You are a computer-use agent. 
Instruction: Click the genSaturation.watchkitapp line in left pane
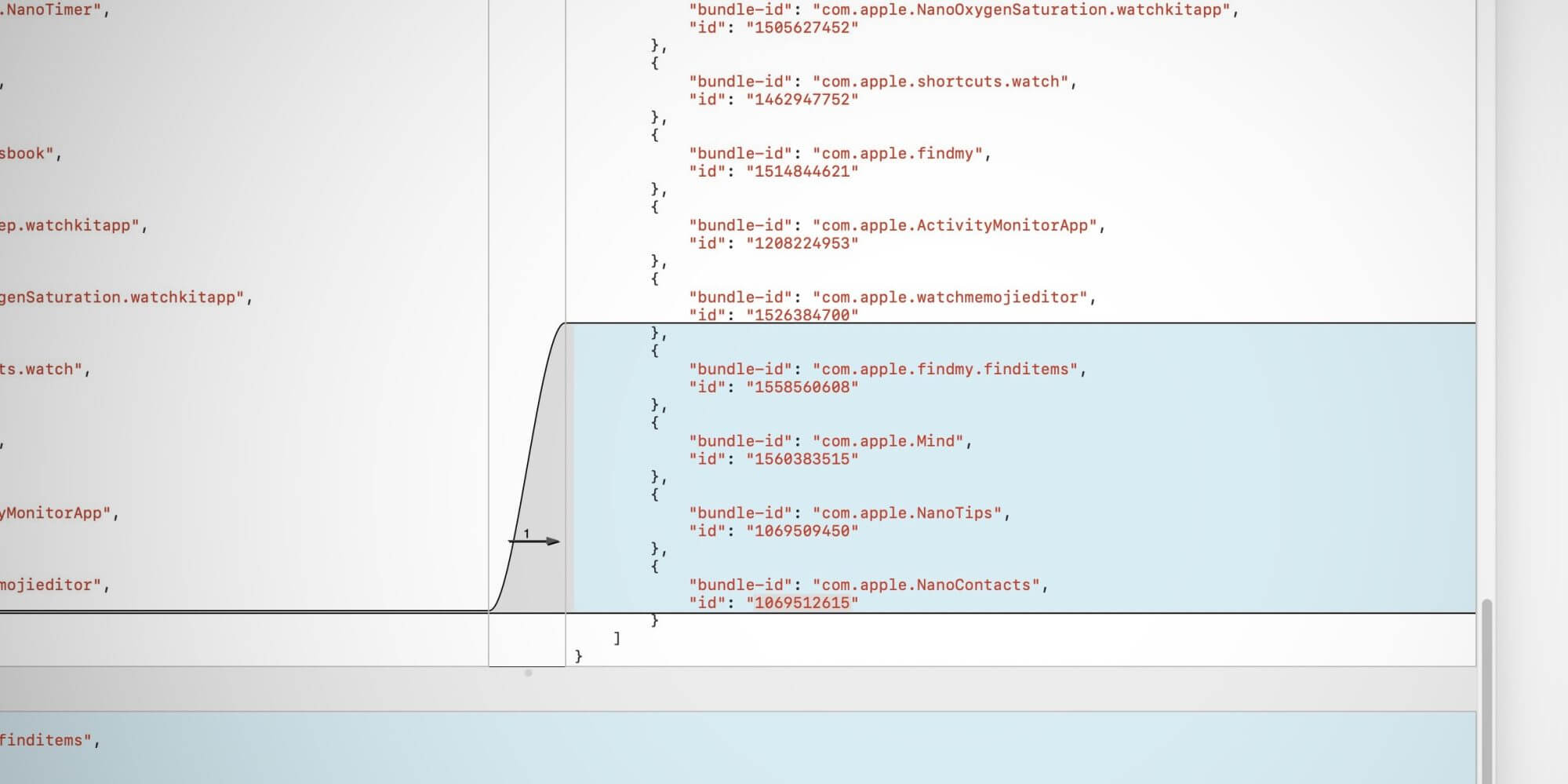coord(126,297)
